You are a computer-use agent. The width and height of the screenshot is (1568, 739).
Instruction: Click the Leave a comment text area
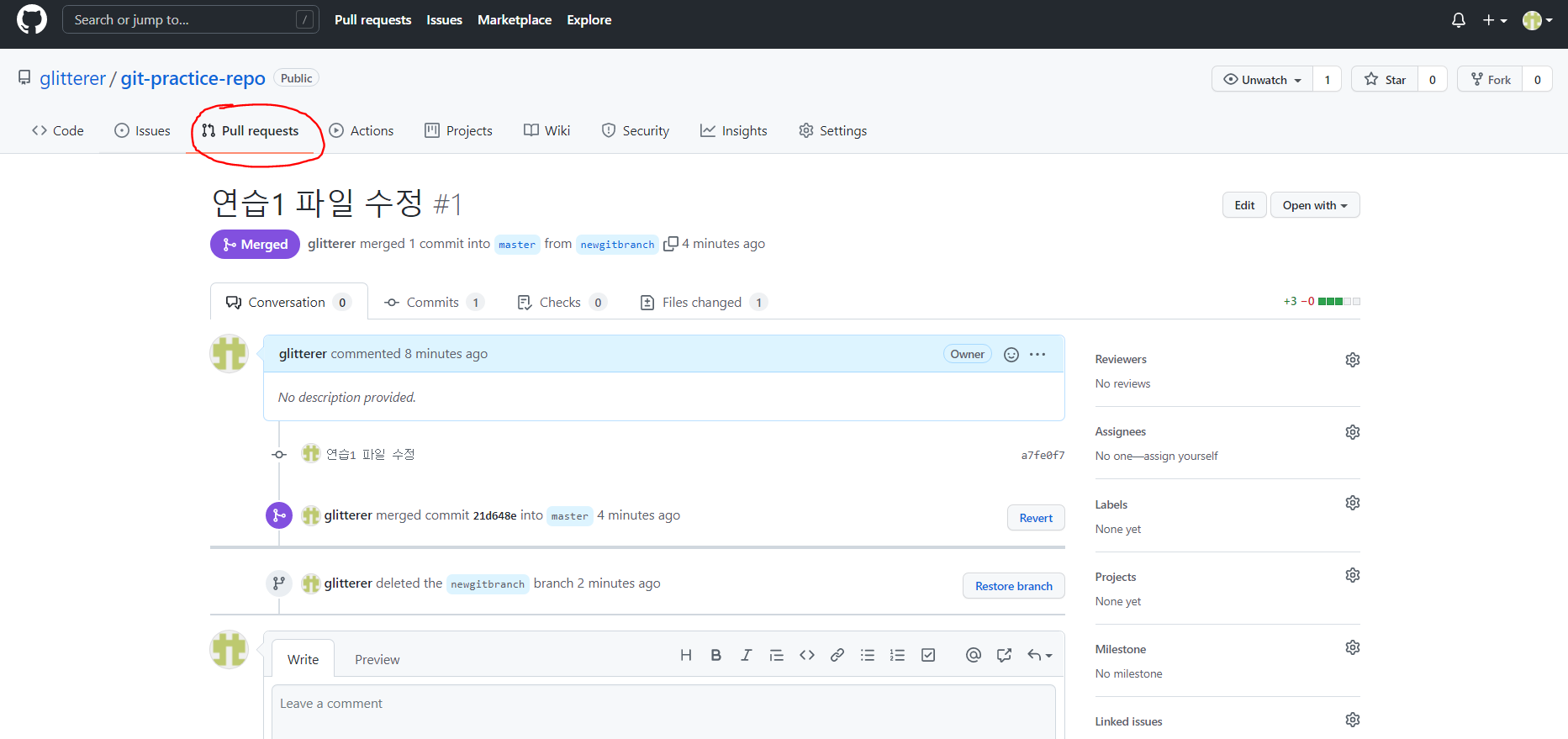coord(663,713)
